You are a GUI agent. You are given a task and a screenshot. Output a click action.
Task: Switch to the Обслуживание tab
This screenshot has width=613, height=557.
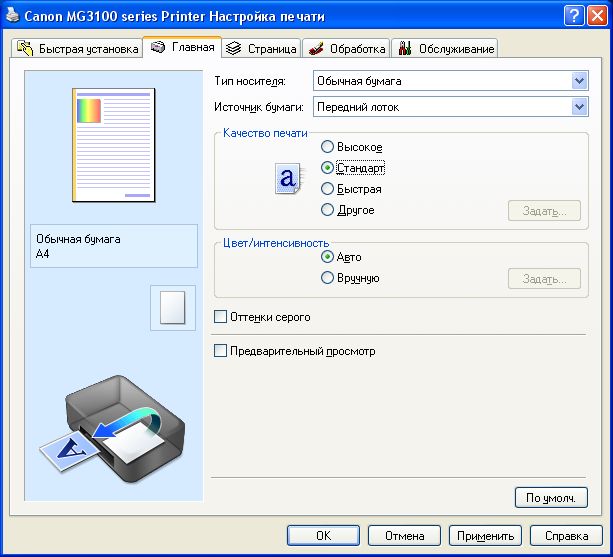coord(445,48)
